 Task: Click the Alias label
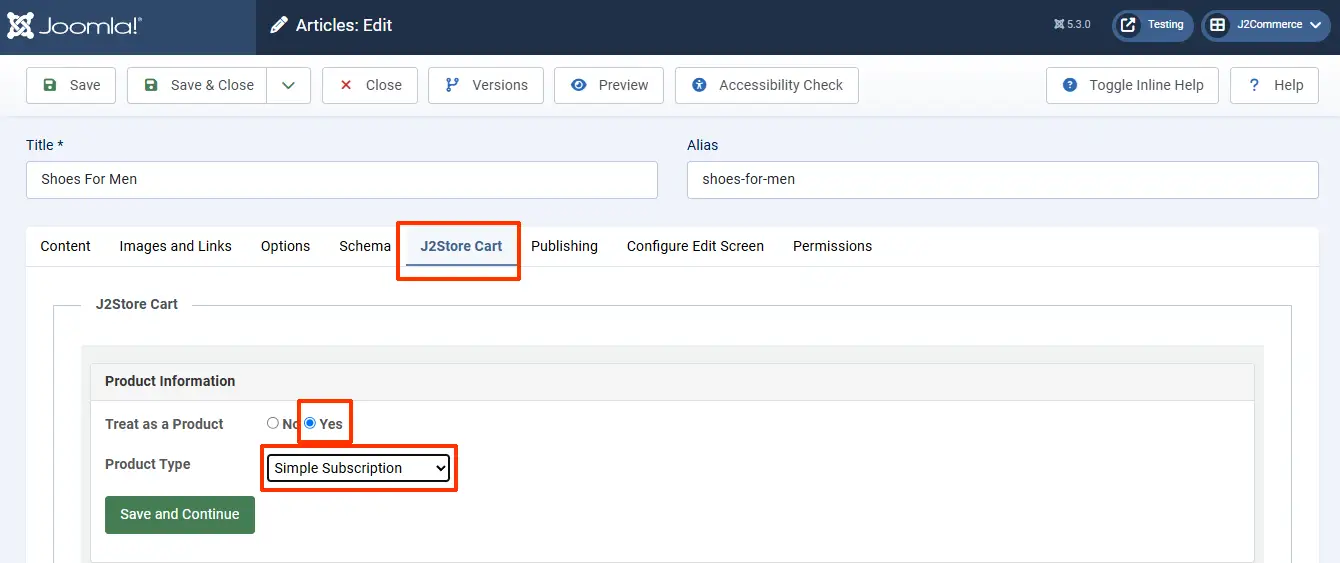[703, 145]
